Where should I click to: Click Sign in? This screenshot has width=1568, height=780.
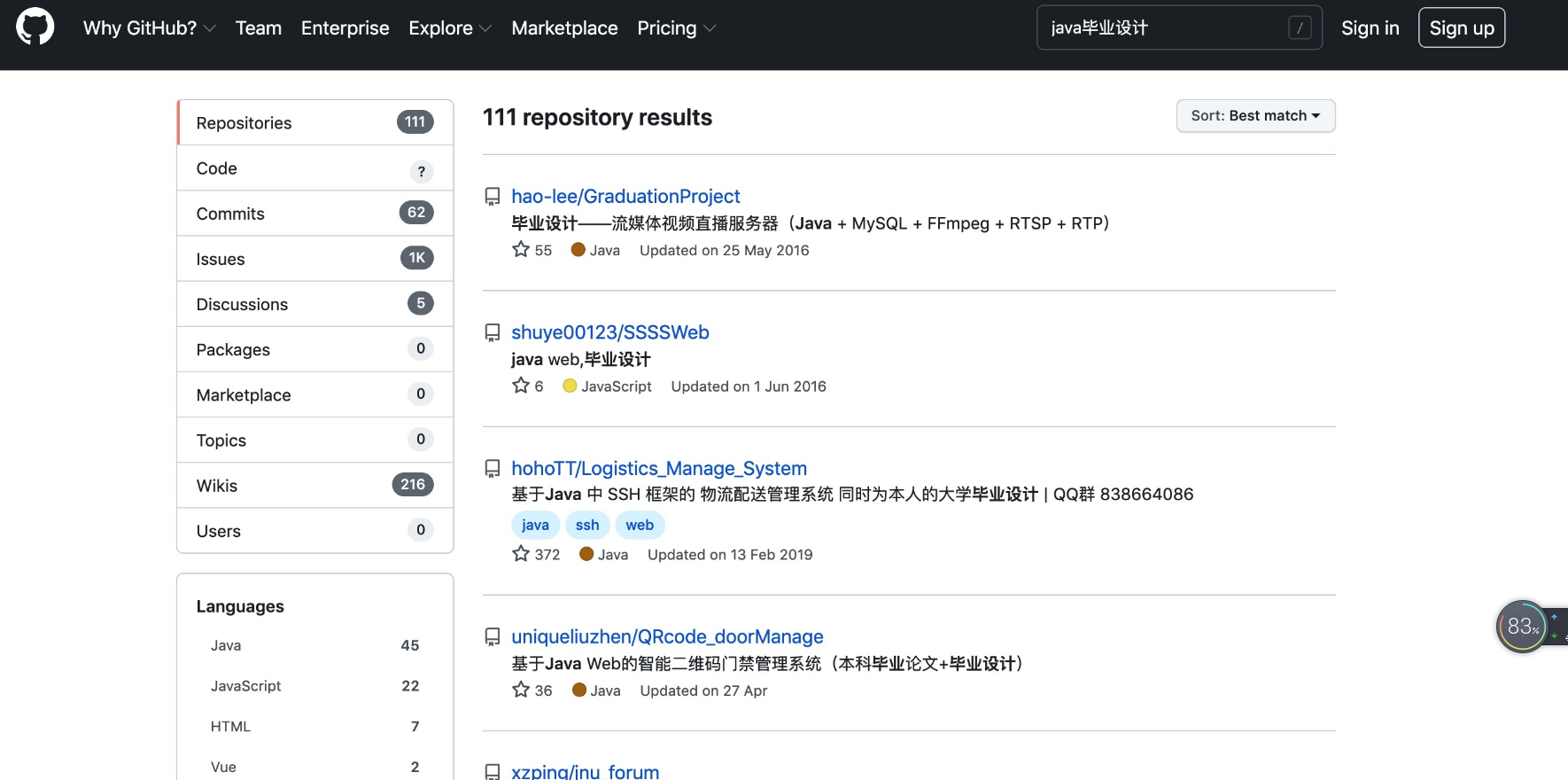tap(1370, 28)
